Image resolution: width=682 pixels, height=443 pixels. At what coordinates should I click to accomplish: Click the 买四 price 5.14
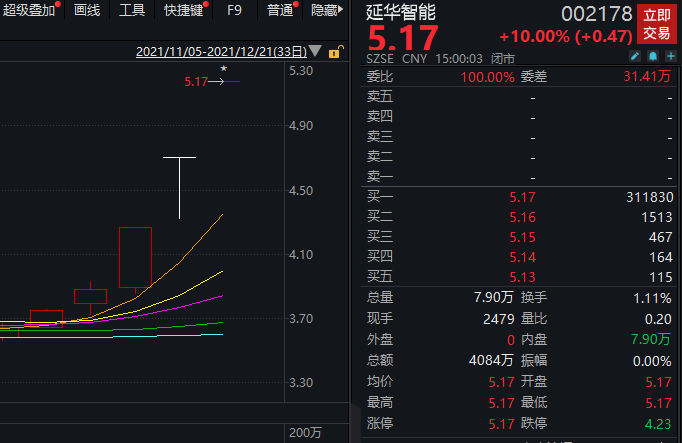click(522, 257)
